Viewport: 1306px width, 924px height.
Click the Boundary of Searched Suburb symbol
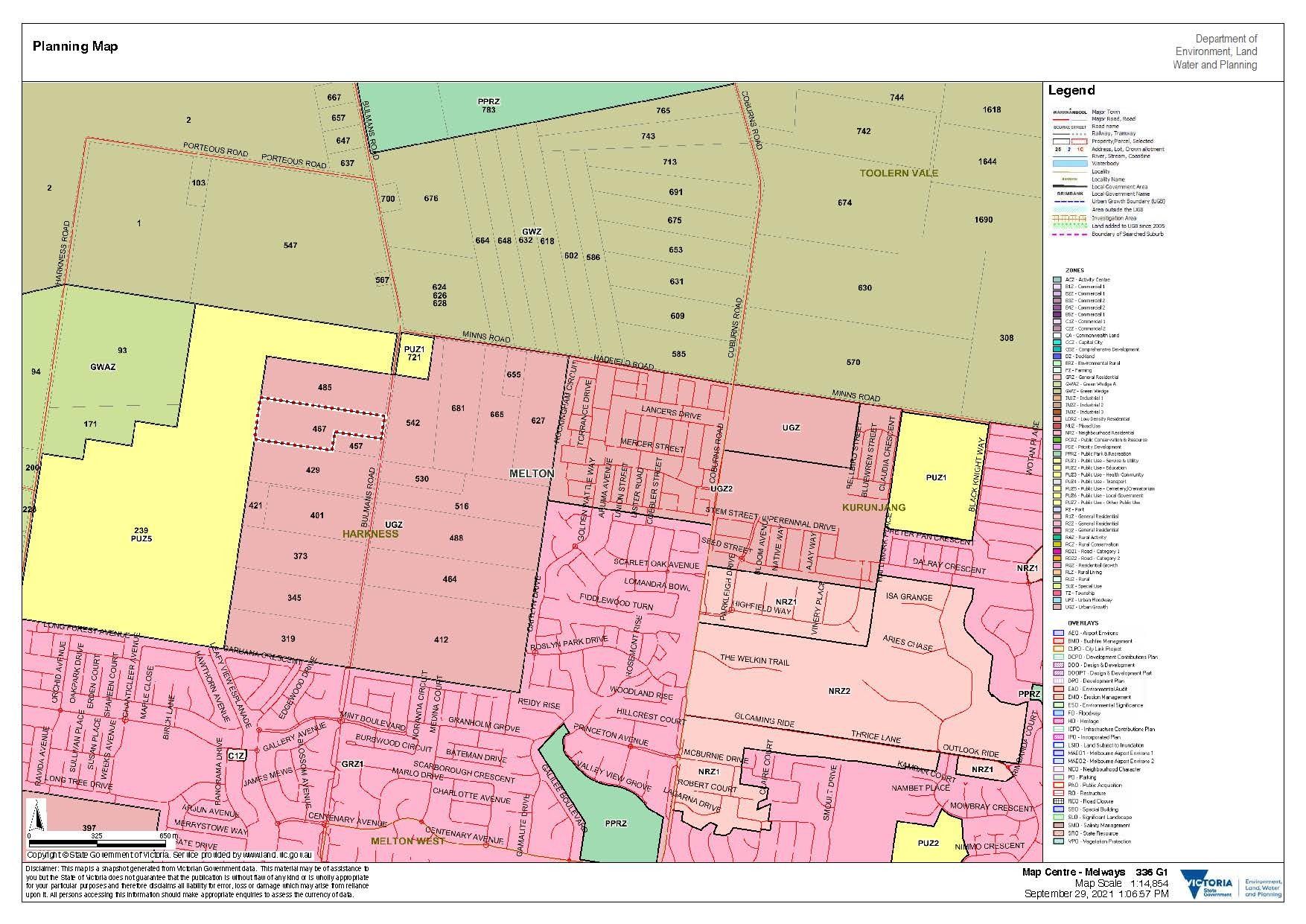1068,235
